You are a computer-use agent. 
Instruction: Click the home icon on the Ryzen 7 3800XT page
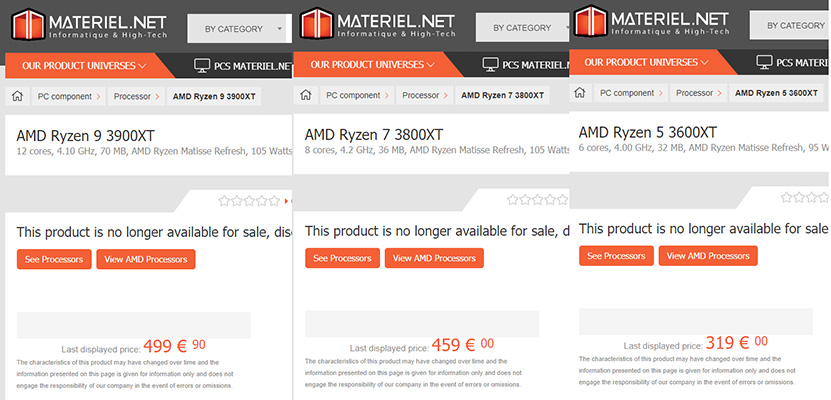[305, 97]
